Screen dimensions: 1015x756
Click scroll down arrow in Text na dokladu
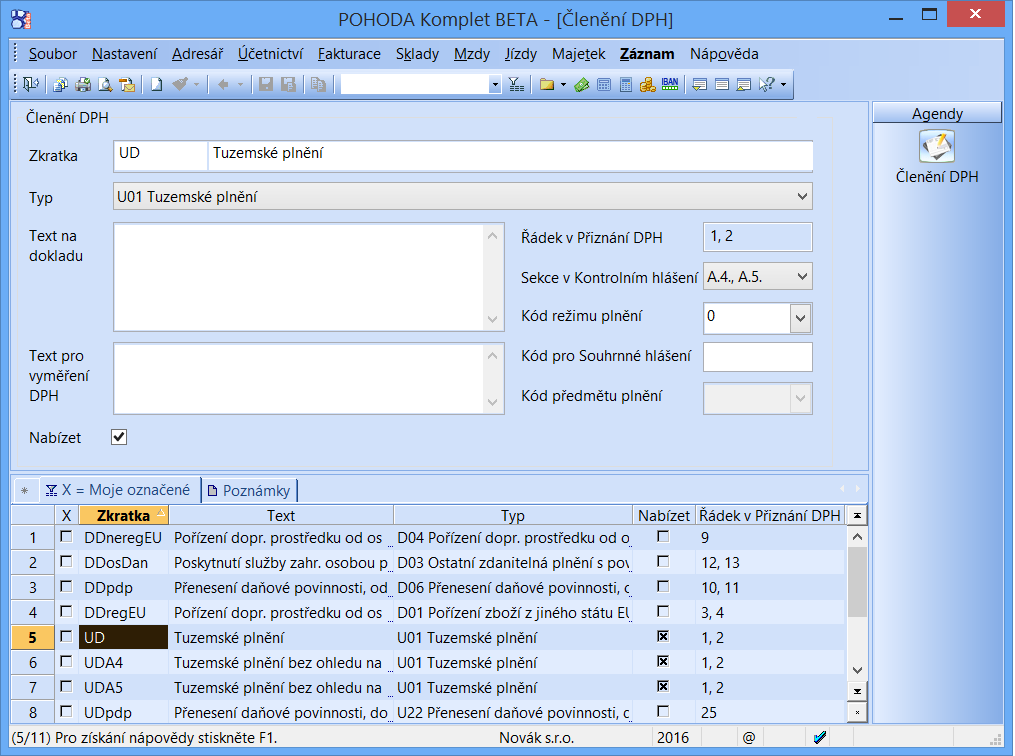point(493,319)
